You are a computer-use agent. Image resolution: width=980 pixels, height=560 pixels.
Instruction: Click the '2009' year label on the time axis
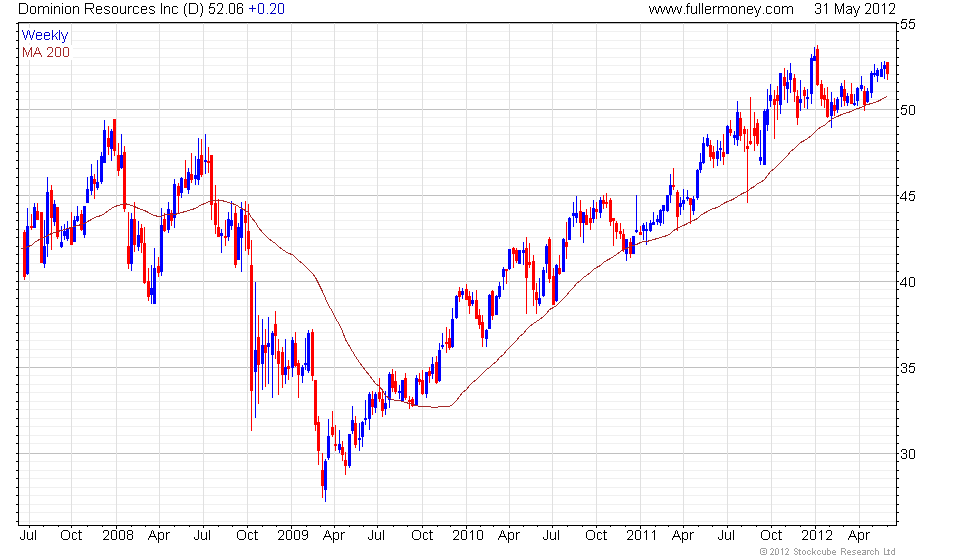coord(293,536)
